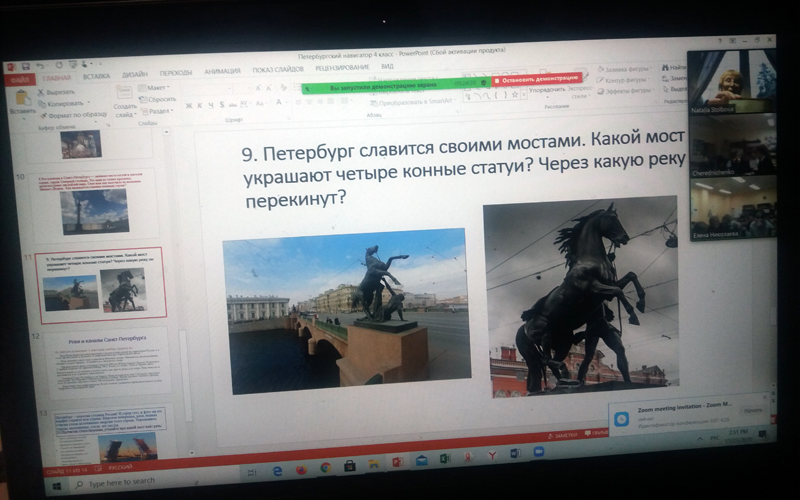This screenshot has height=500, width=800.
Task: Switch to ВСТАВКА tab
Action: (96, 76)
